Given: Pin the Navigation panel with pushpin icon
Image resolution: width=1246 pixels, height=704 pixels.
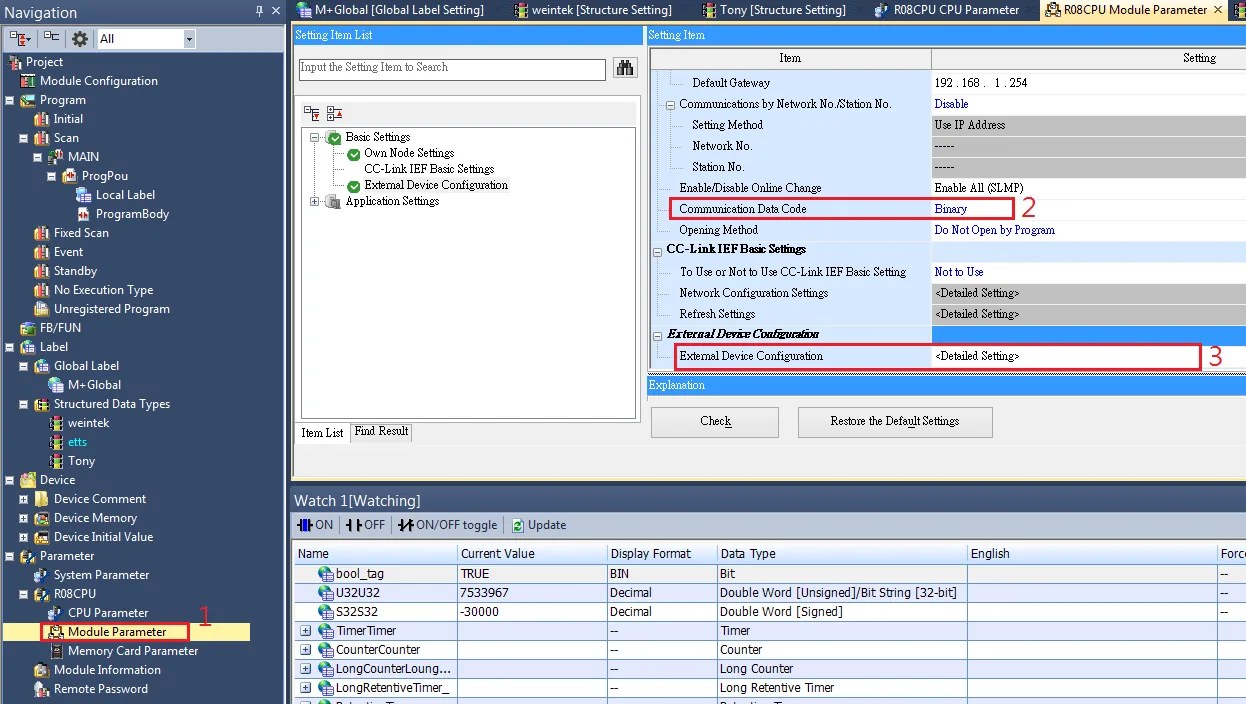Looking at the screenshot, I should 260,12.
